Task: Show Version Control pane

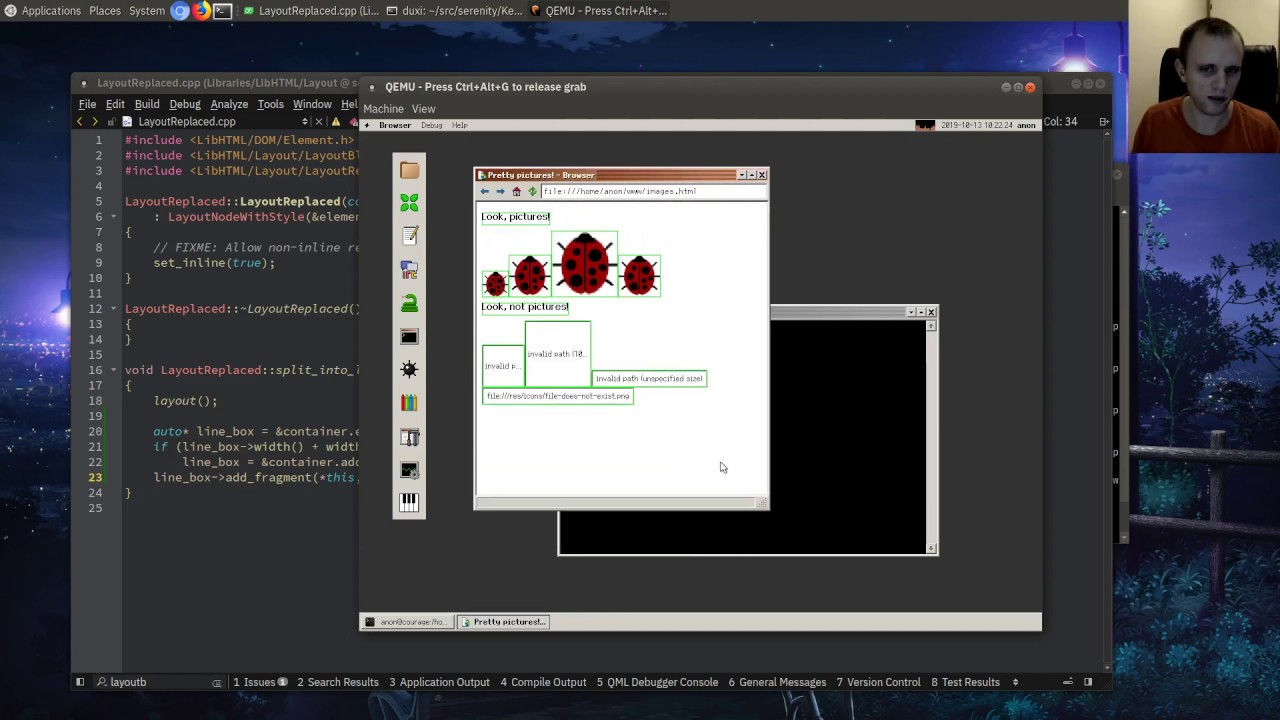Action: (878, 682)
